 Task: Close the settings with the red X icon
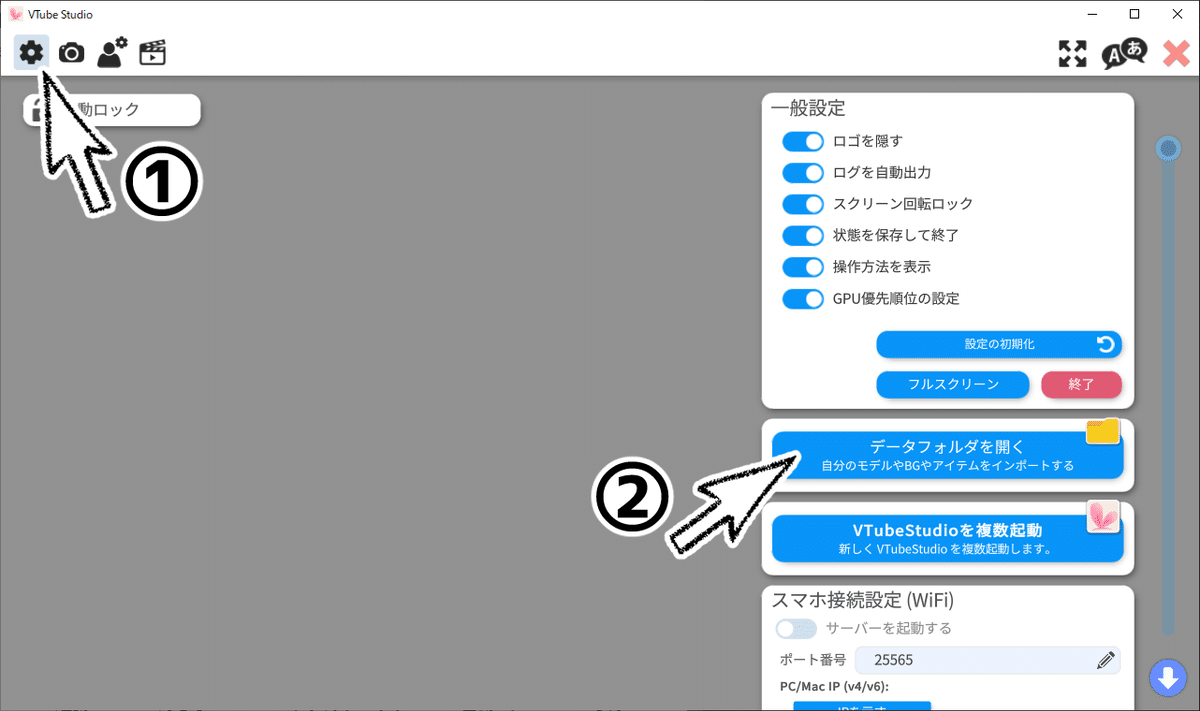pos(1176,54)
